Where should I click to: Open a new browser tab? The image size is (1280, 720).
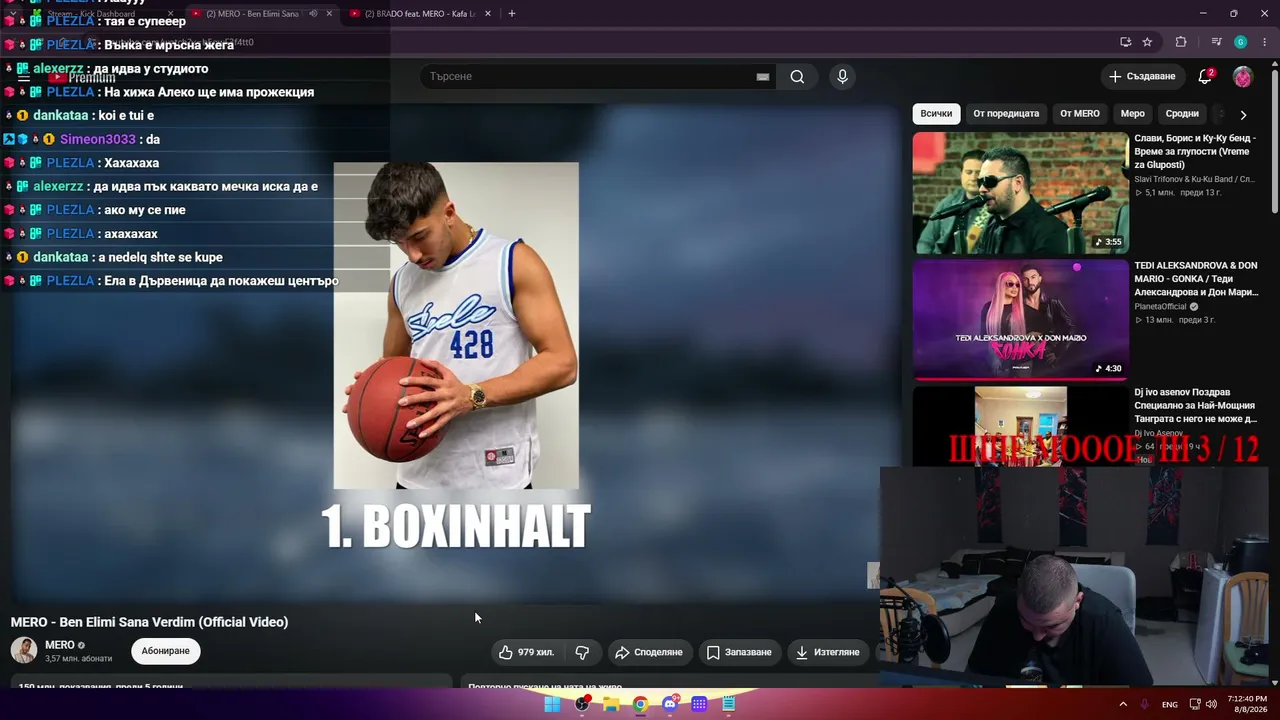[512, 14]
